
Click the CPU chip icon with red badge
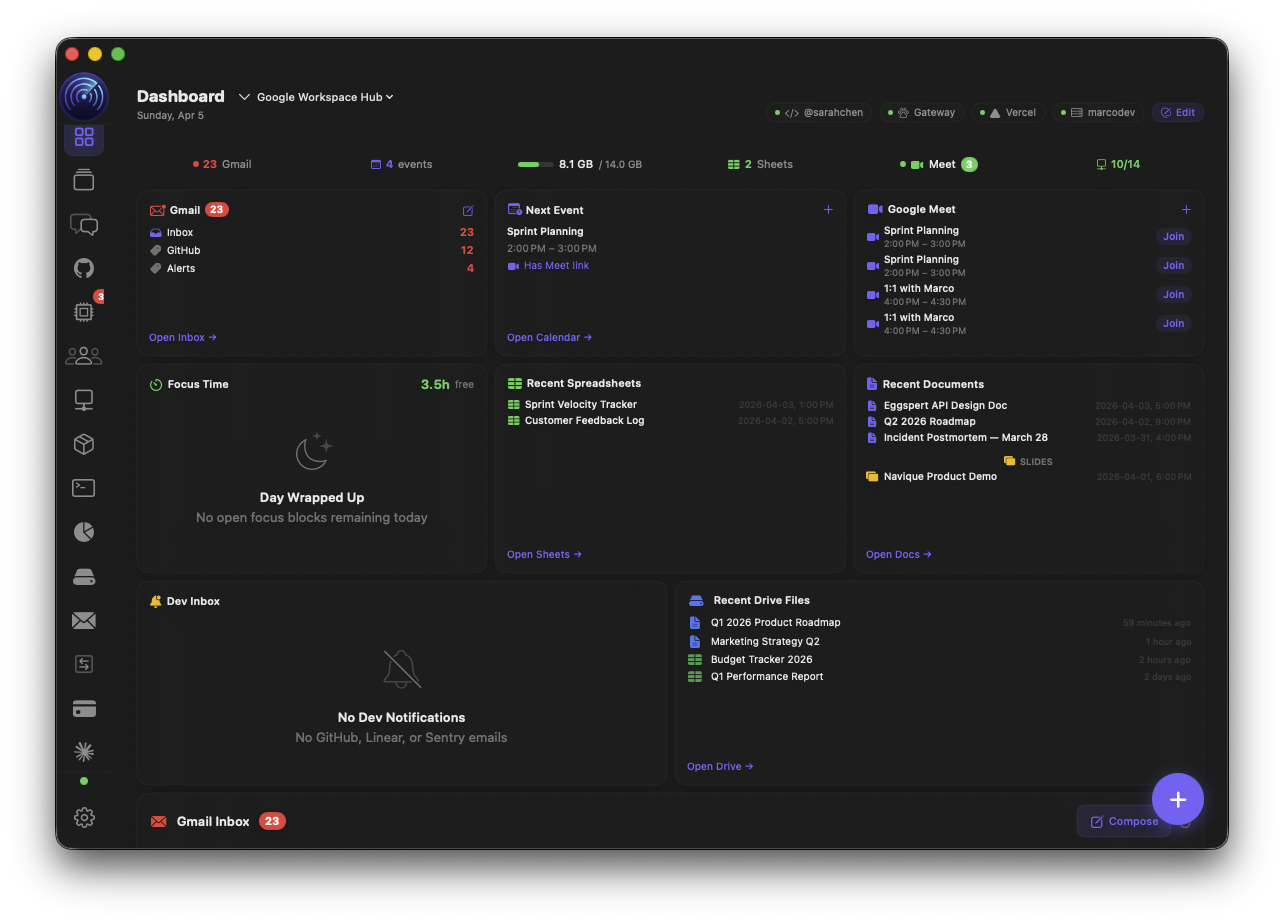(84, 312)
